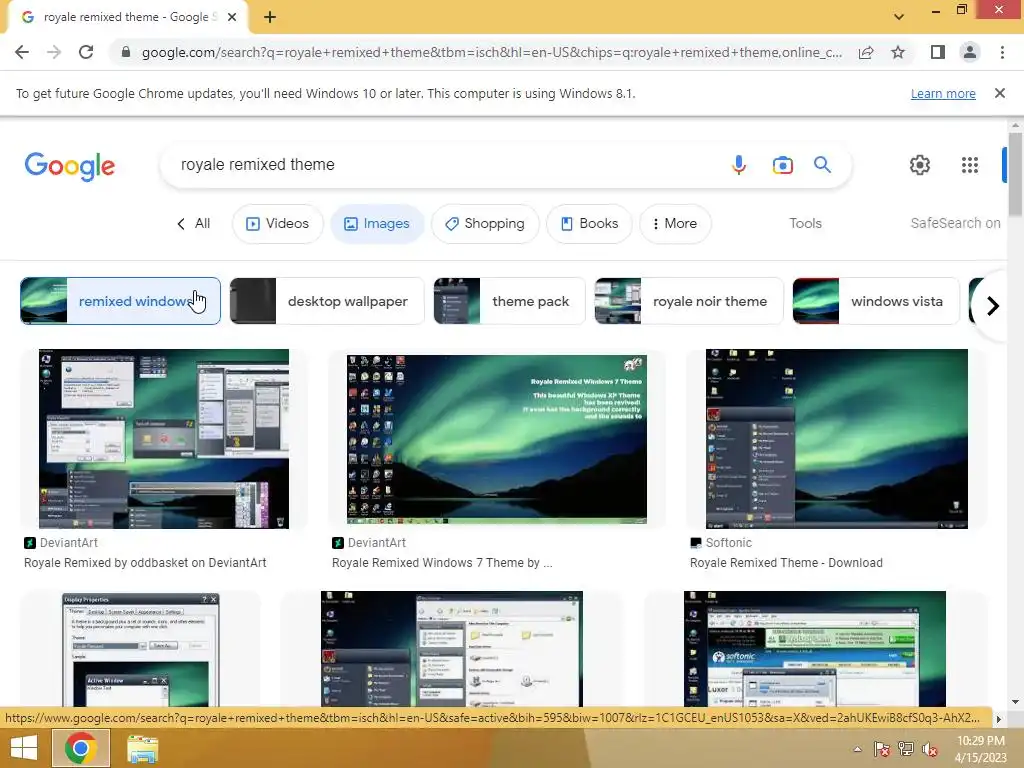The image size is (1024, 768).
Task: Share this page via the share icon
Action: point(866,52)
